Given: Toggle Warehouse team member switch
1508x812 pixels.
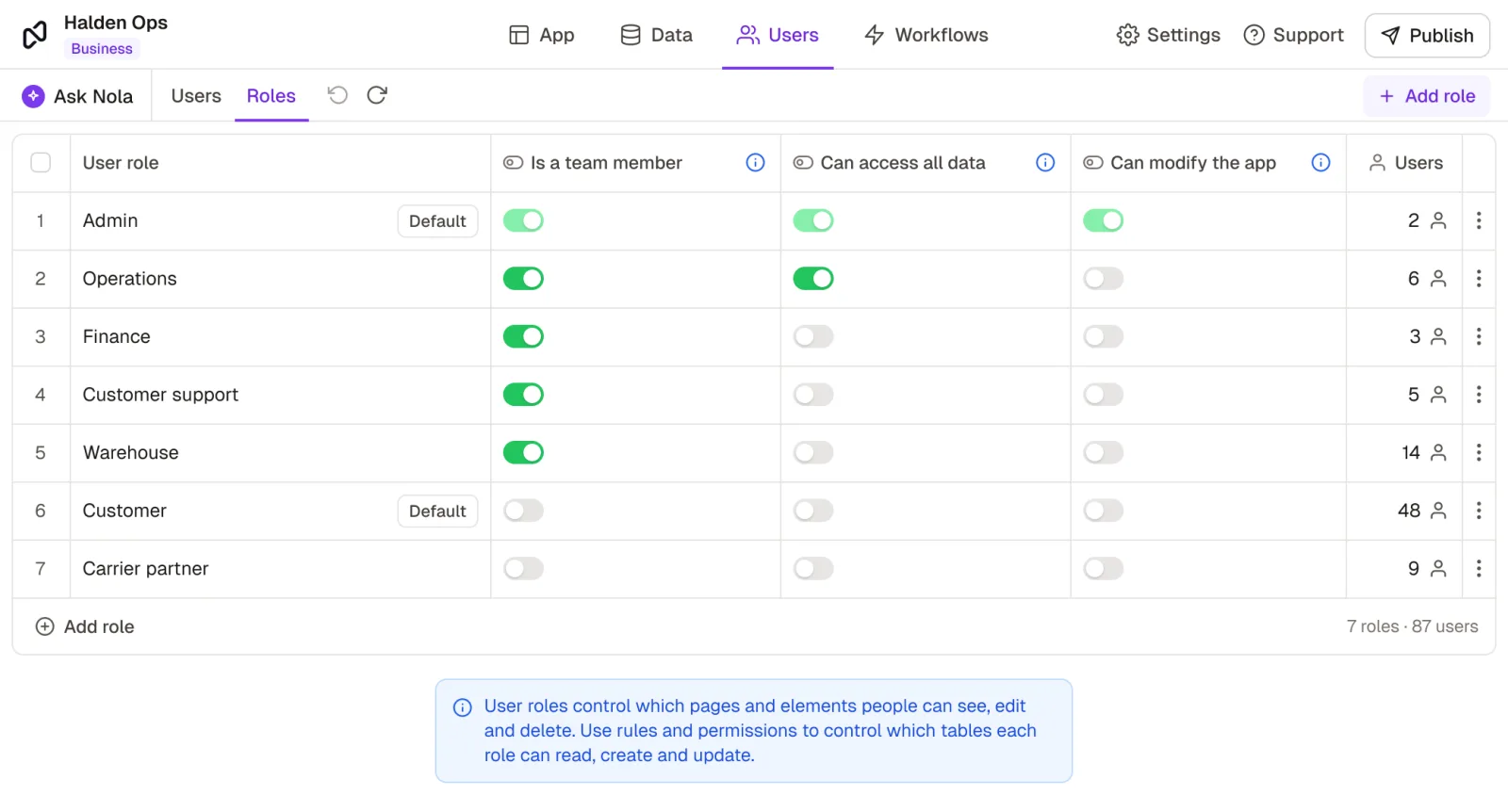Looking at the screenshot, I should pos(523,452).
